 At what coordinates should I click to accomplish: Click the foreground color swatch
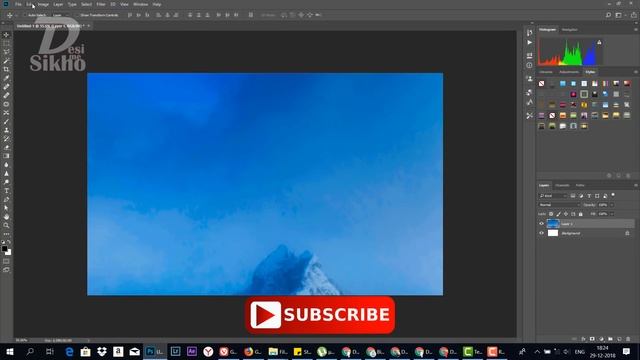tap(4, 249)
